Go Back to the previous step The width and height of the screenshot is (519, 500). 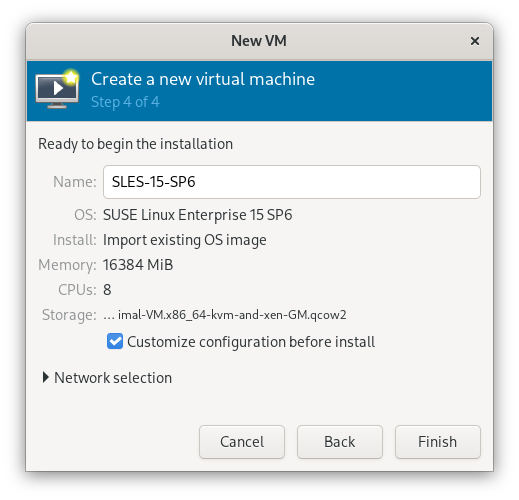[x=340, y=442]
